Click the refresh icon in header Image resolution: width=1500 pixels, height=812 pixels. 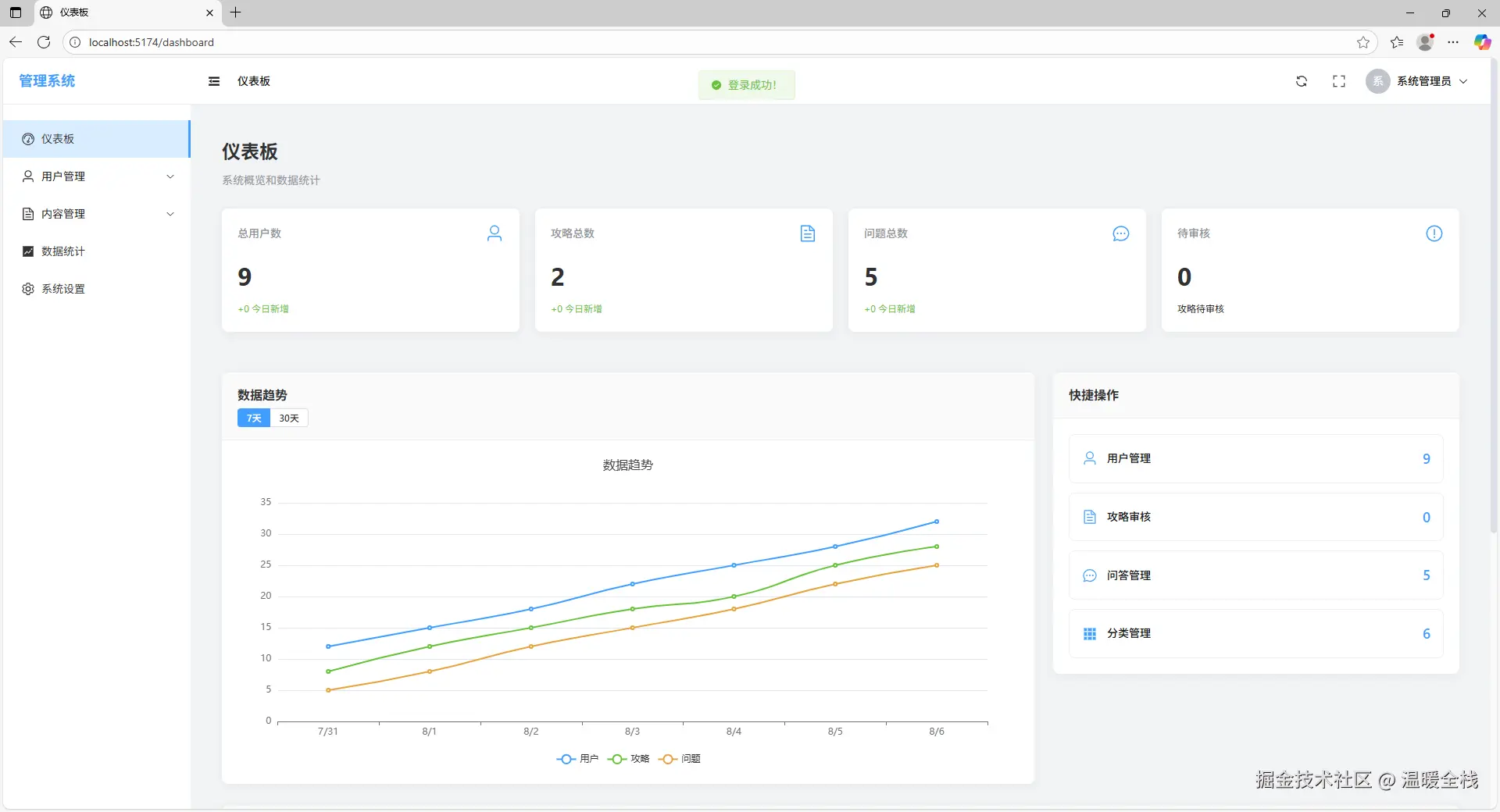pos(1302,81)
